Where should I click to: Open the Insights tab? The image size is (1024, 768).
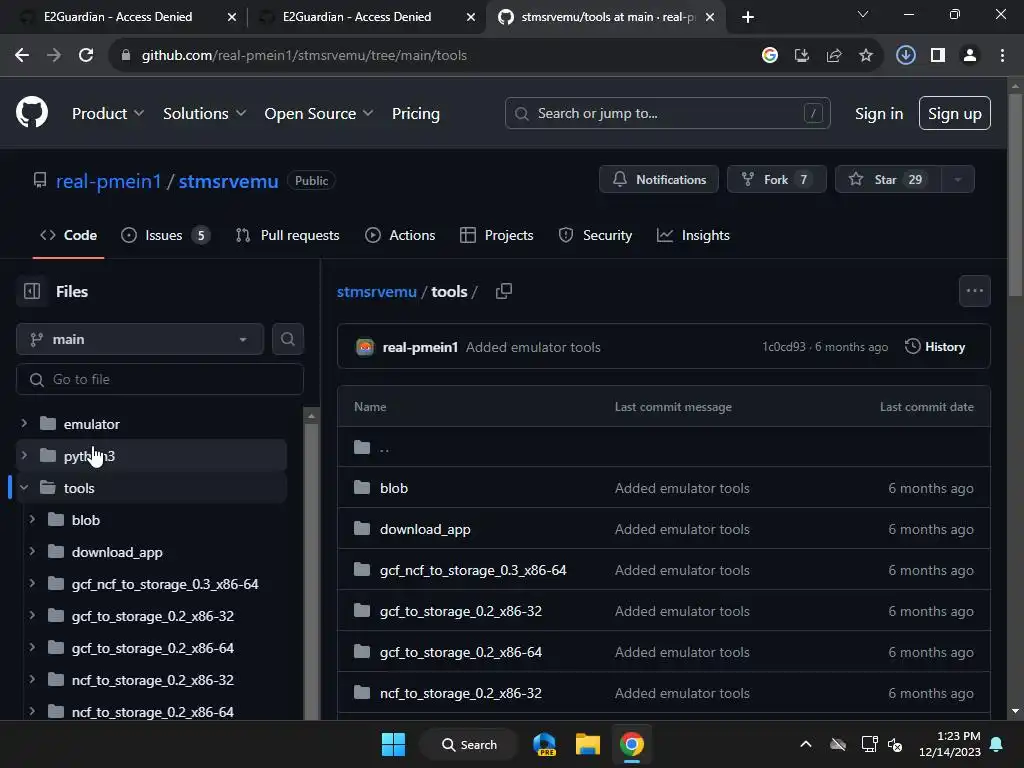pos(693,235)
